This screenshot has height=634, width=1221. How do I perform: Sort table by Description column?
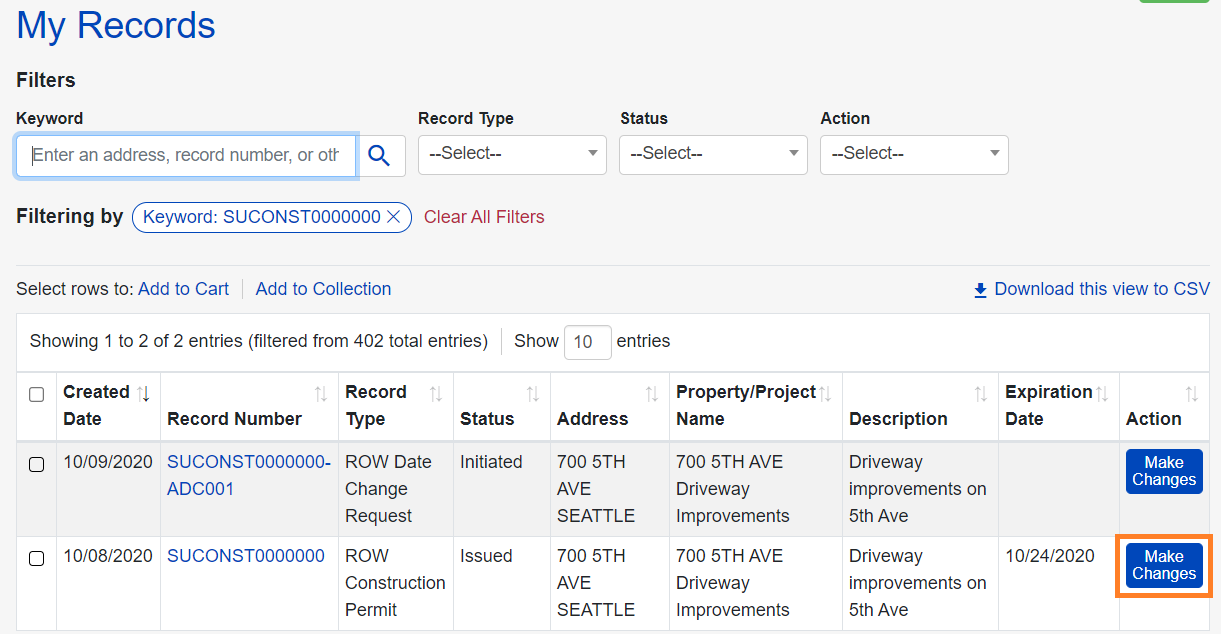click(x=980, y=394)
